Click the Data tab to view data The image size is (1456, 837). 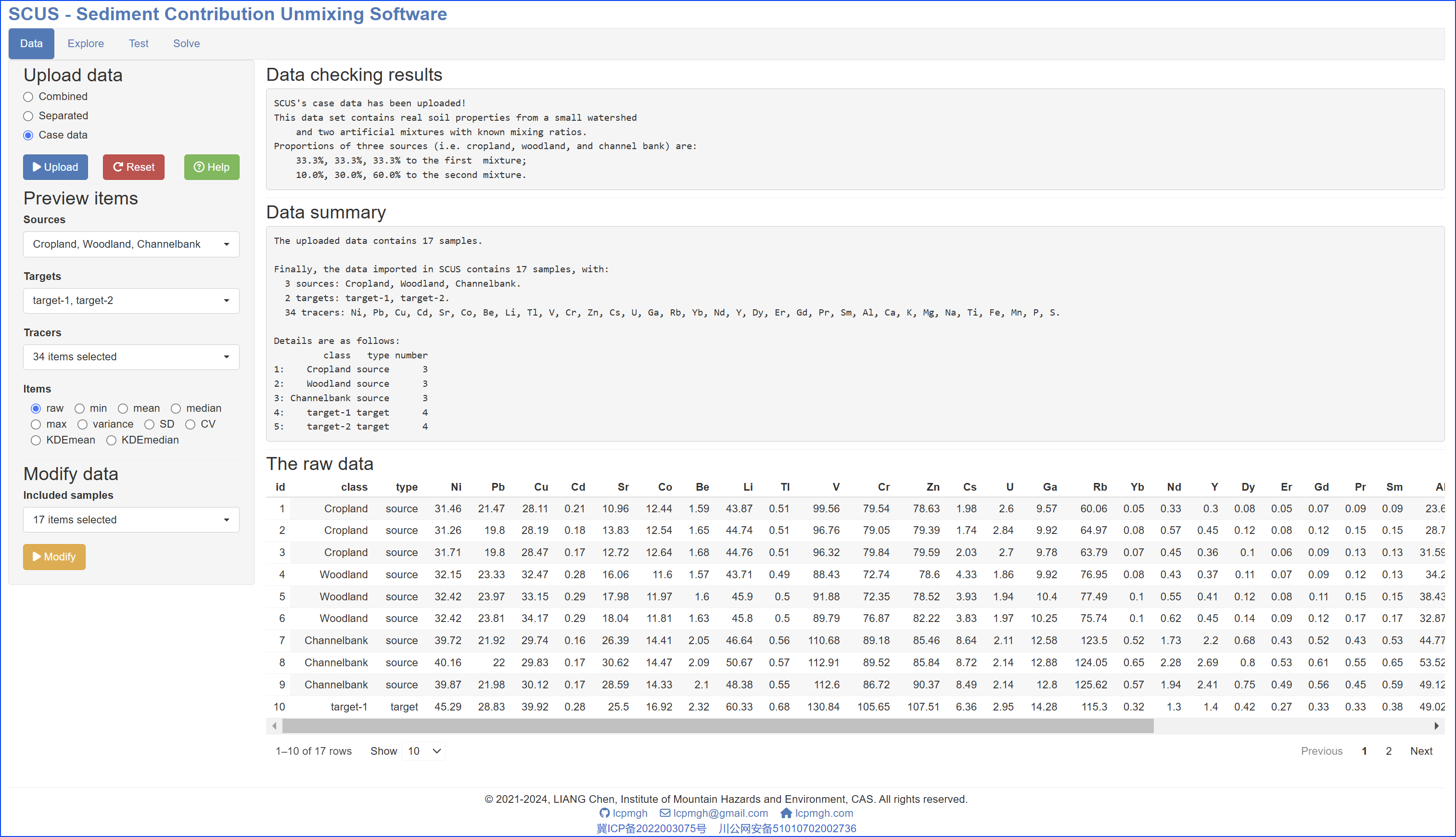[x=32, y=43]
